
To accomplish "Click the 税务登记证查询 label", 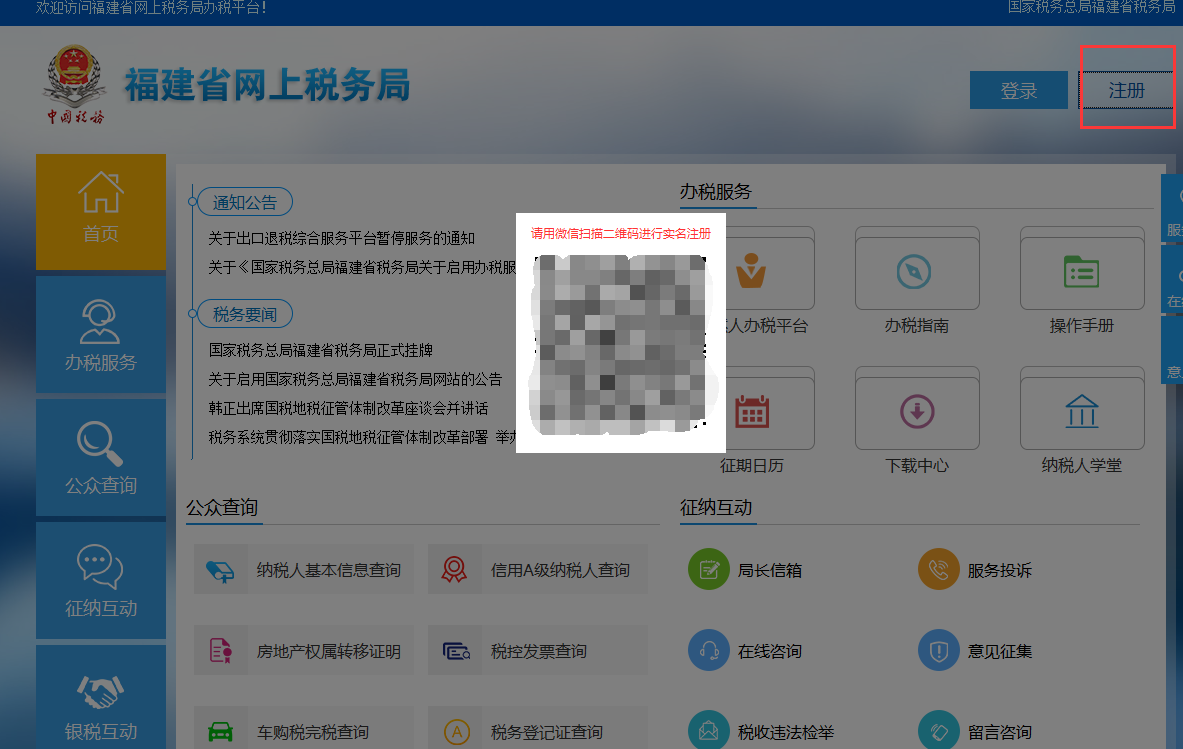I will click(x=547, y=732).
